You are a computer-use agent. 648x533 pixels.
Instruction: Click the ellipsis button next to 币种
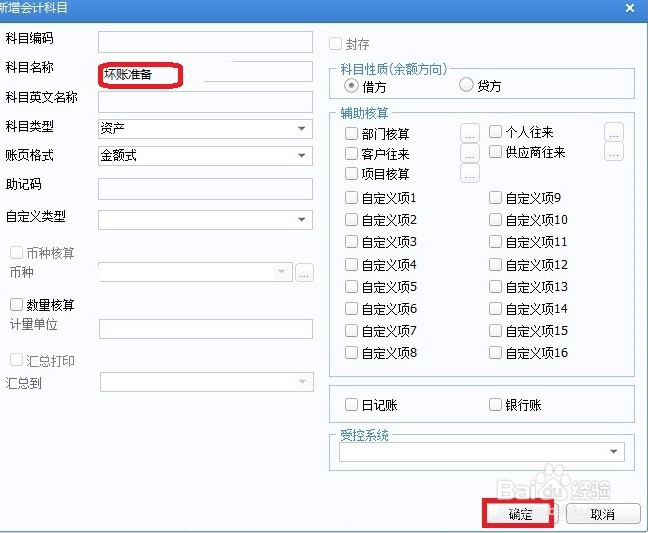click(305, 272)
